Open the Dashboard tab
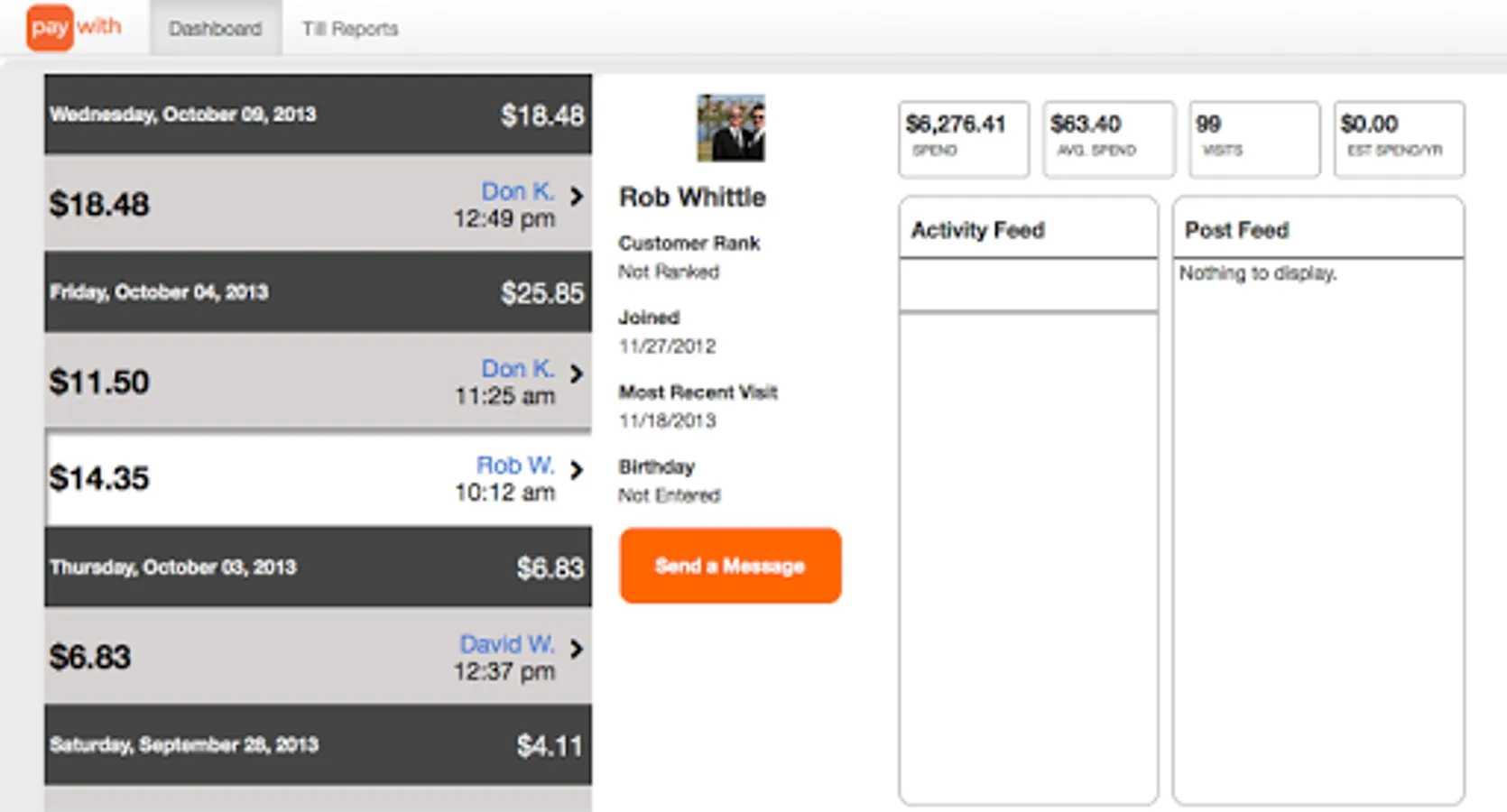1507x812 pixels. point(215,29)
